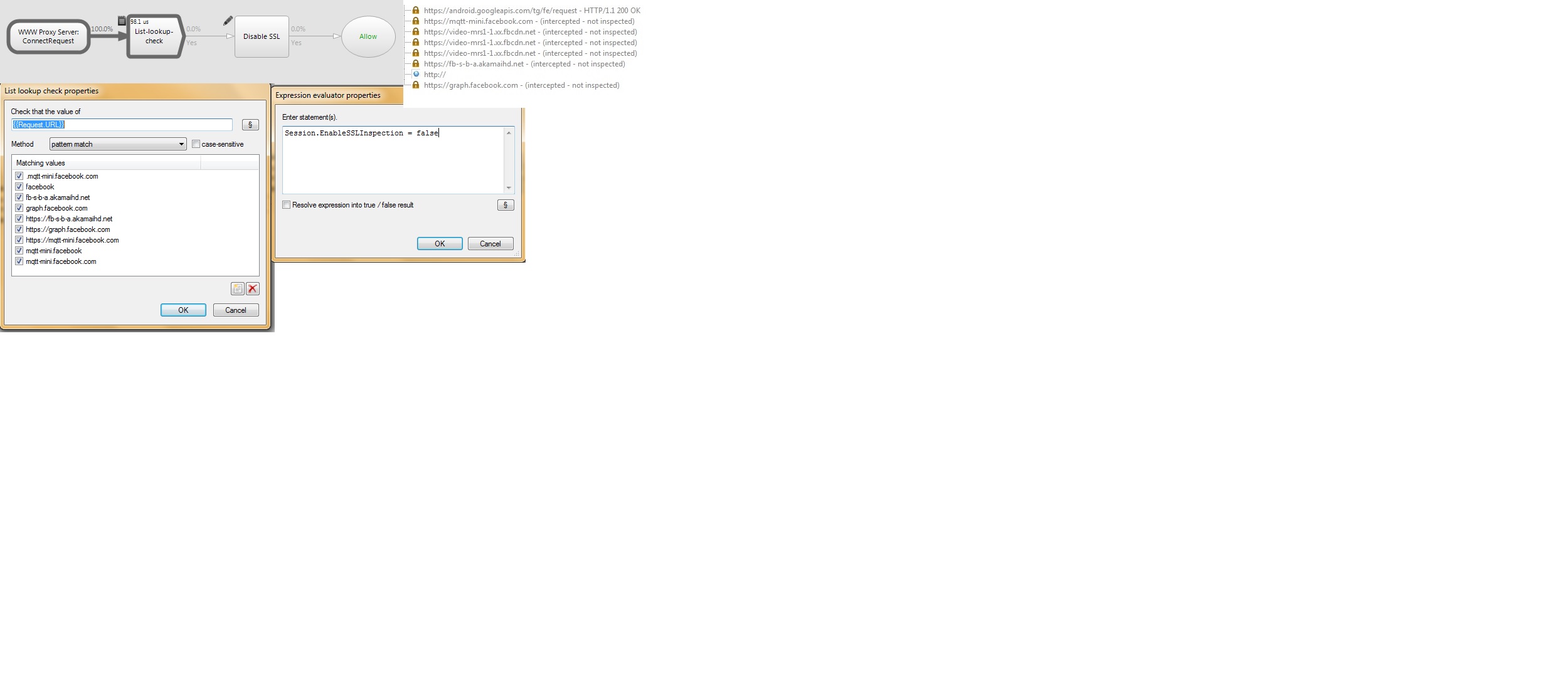The image size is (1568, 677).
Task: Click the Disable SSL node in the flow
Action: click(x=261, y=36)
